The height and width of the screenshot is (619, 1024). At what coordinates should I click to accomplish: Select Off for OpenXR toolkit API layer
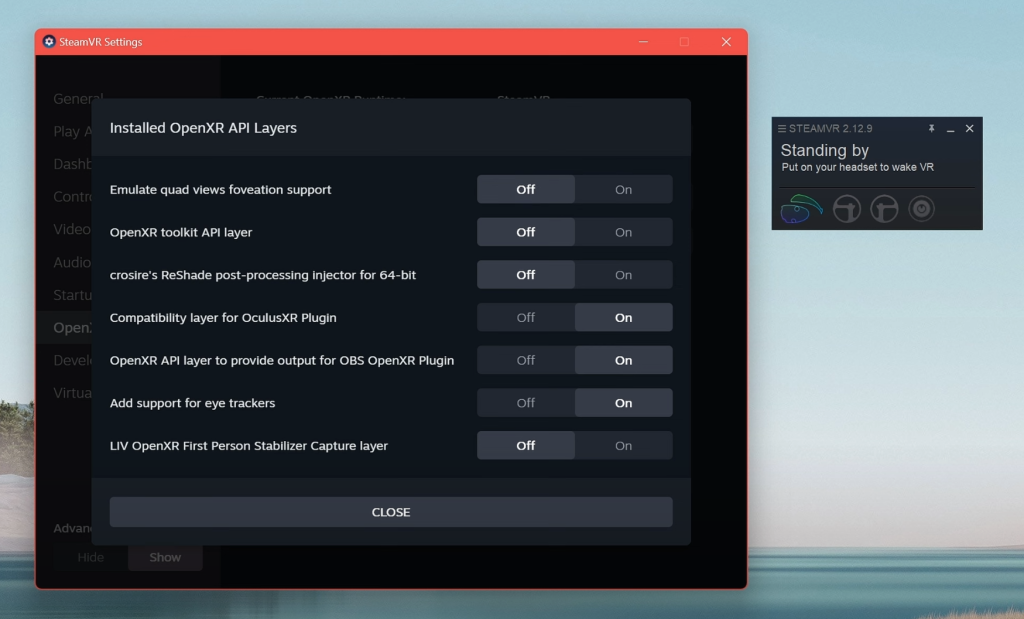point(526,232)
